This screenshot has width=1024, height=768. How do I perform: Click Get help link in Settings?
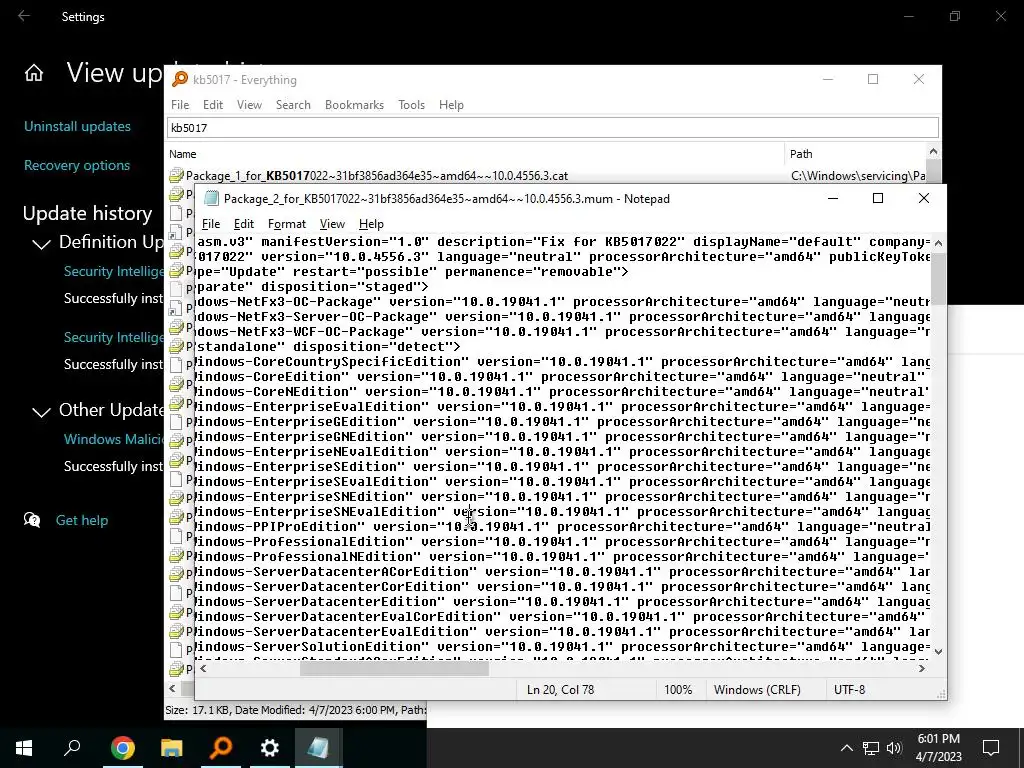pyautogui.click(x=82, y=520)
